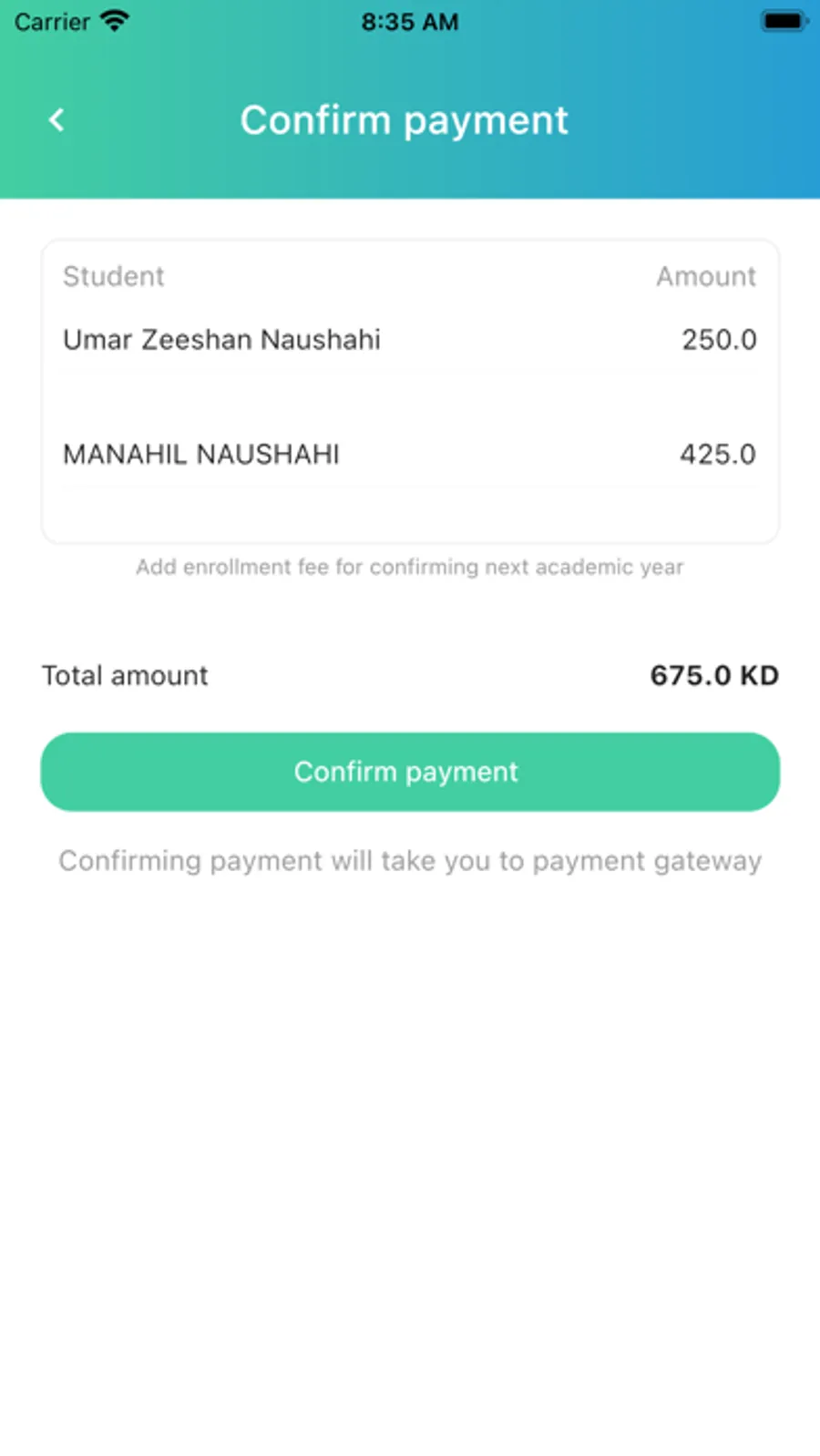
Task: Tap the 250.0 amount value
Action: click(719, 340)
